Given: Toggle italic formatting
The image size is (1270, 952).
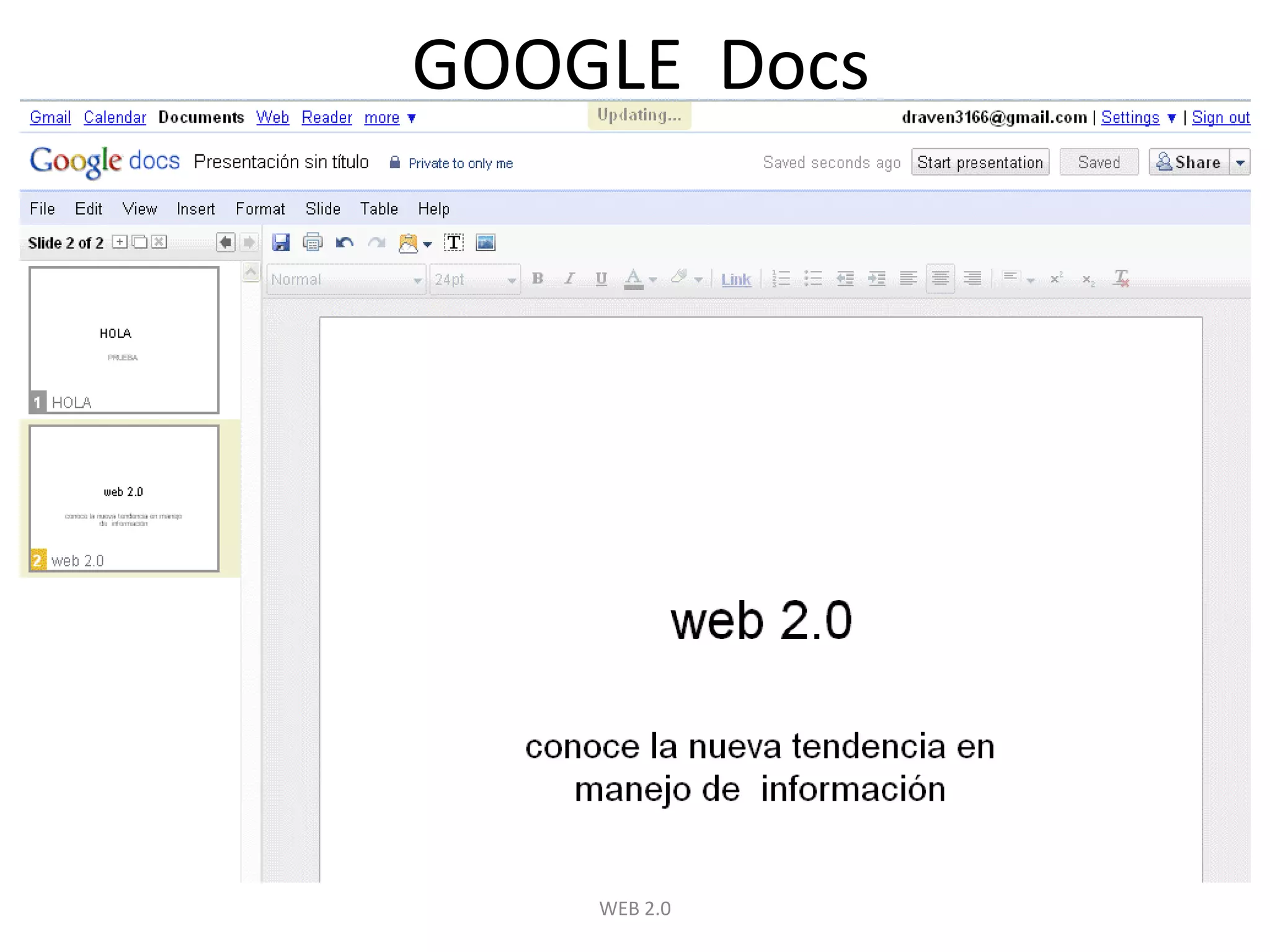Looking at the screenshot, I should coord(569,279).
